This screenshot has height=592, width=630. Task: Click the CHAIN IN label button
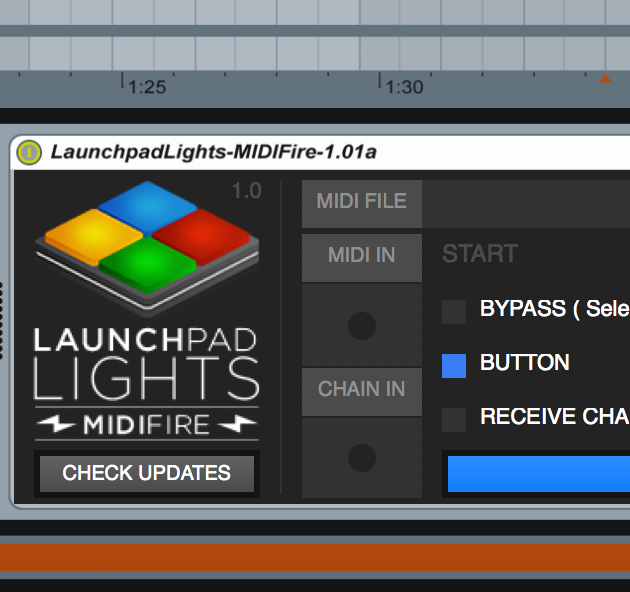362,390
